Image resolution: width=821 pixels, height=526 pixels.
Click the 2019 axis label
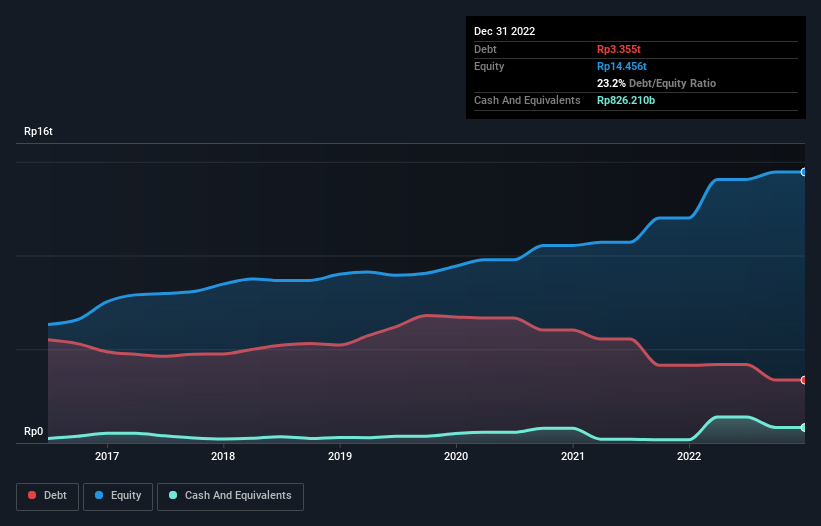[x=340, y=456]
